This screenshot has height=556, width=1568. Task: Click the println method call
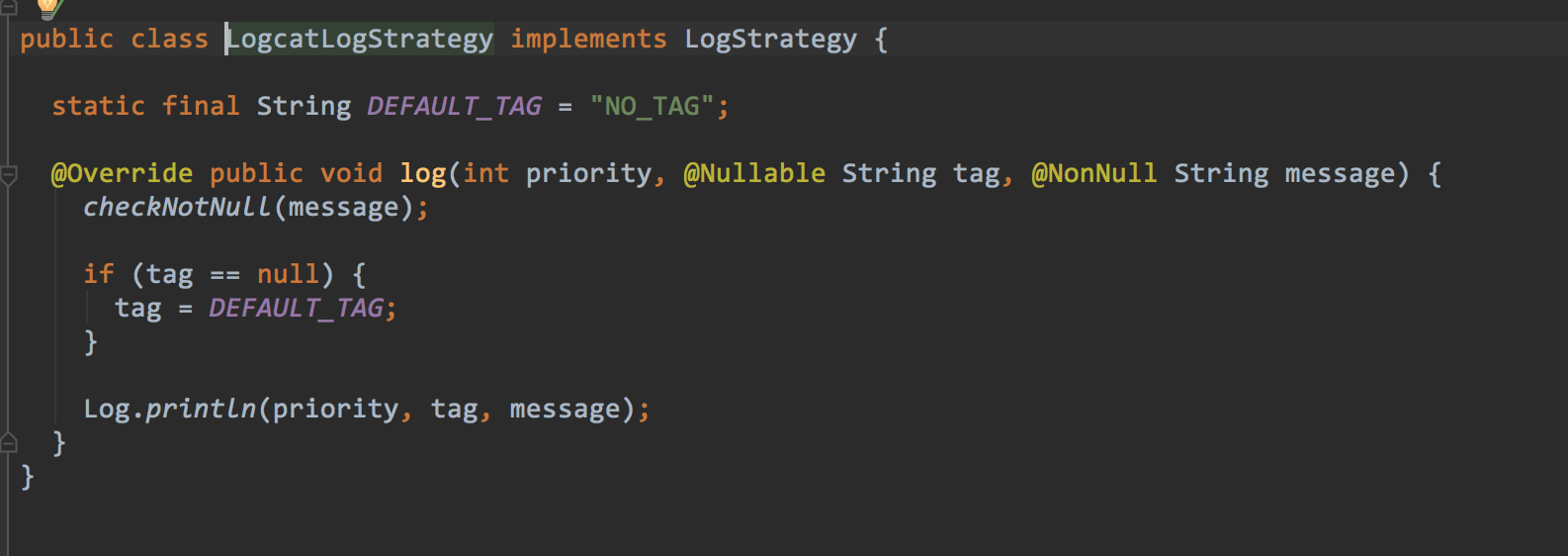click(x=201, y=409)
